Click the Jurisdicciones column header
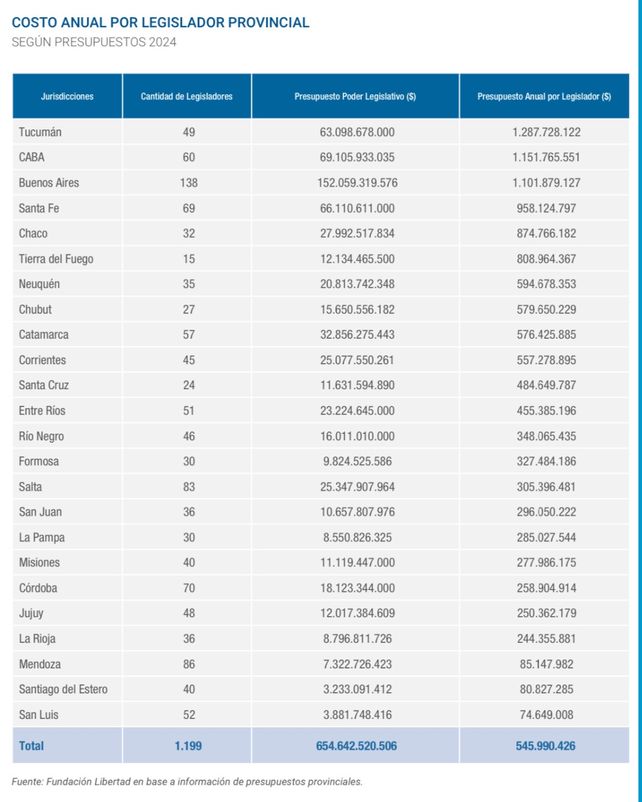 (x=67, y=96)
